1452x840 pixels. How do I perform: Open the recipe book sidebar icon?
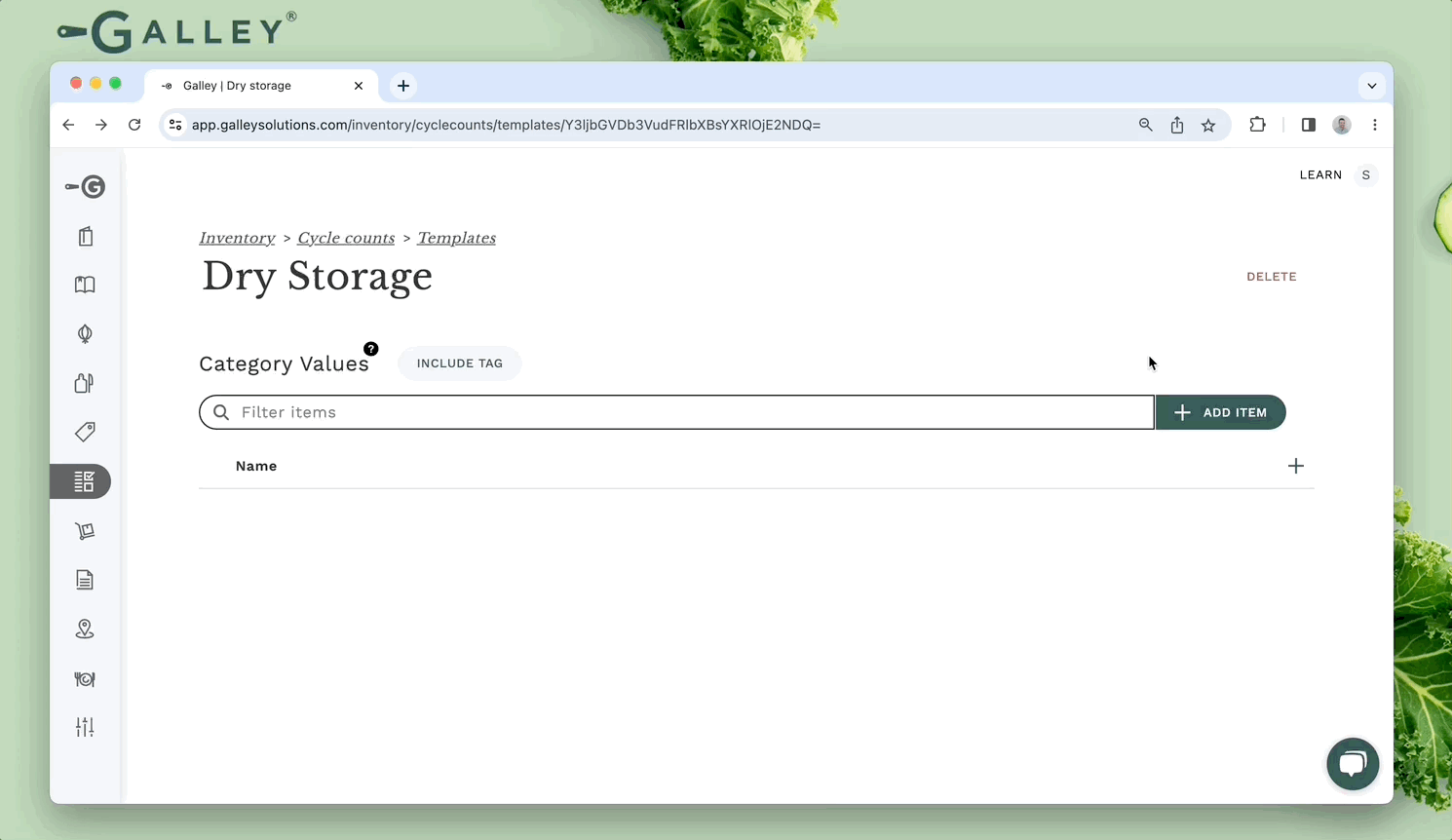point(86,285)
